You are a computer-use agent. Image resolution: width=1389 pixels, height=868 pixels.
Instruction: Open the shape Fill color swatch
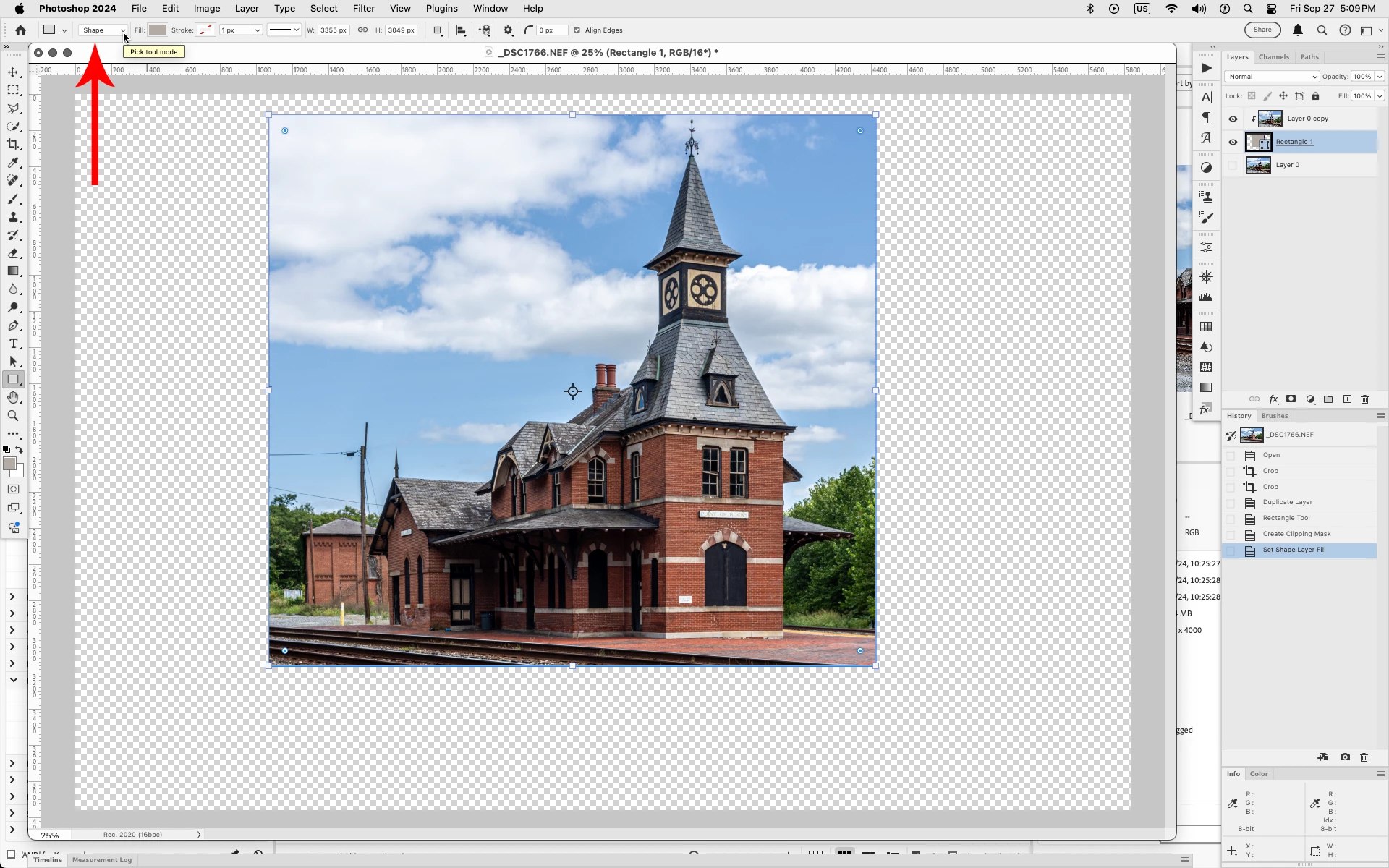(158, 30)
